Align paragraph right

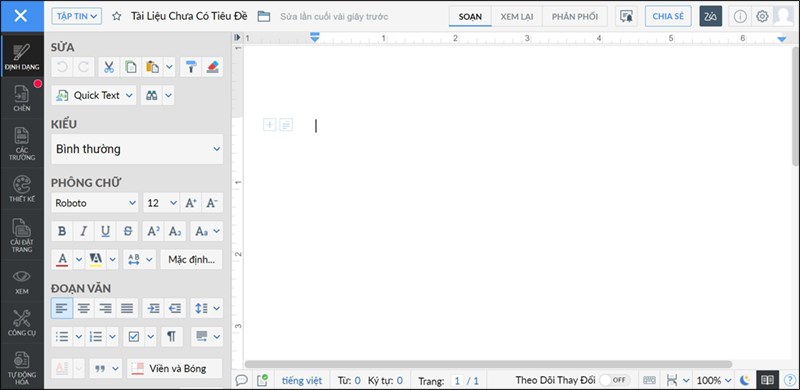(x=106, y=308)
